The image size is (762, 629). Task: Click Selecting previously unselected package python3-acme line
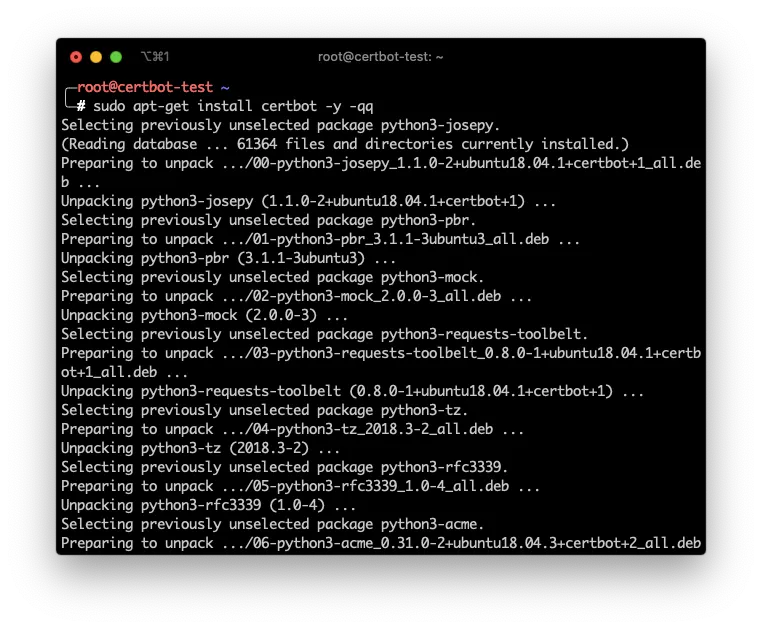click(x=273, y=524)
